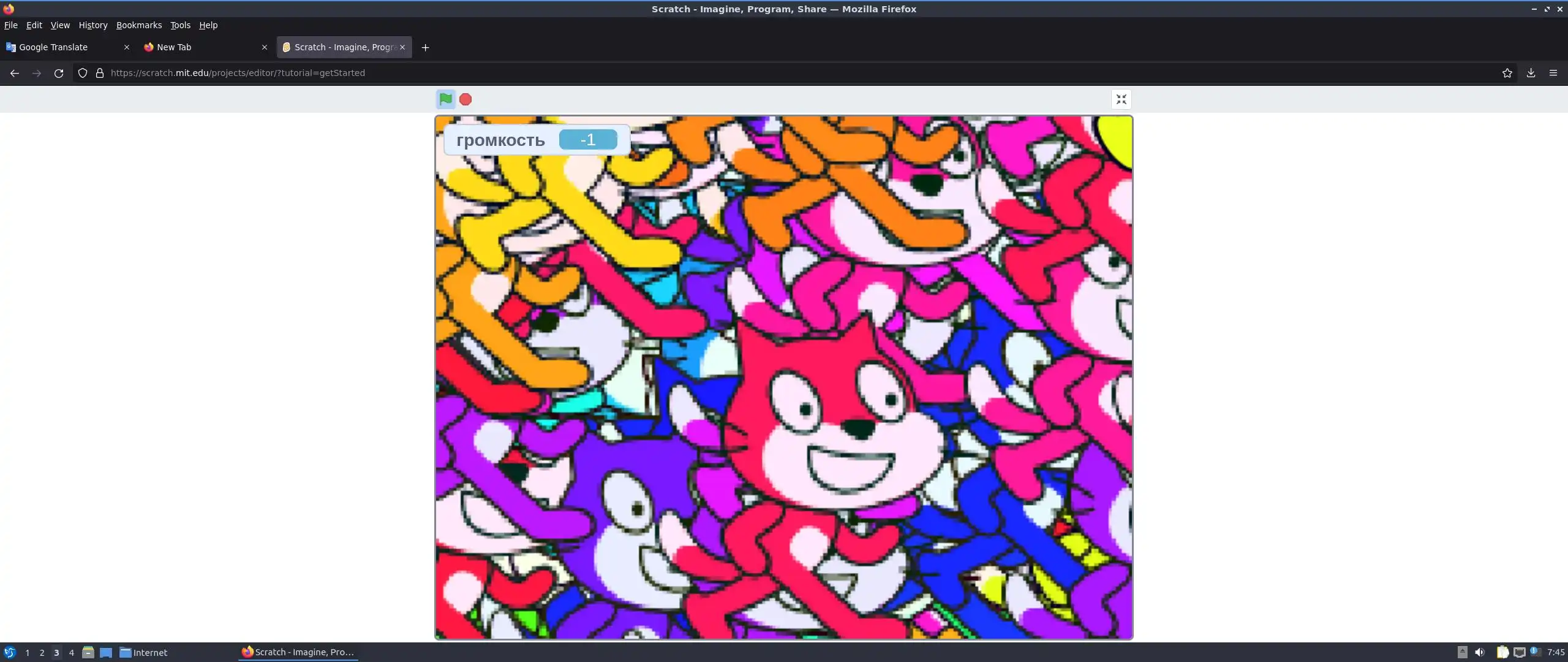Image resolution: width=1568 pixels, height=662 pixels.
Task: Close the New Tab tab
Action: (x=265, y=47)
